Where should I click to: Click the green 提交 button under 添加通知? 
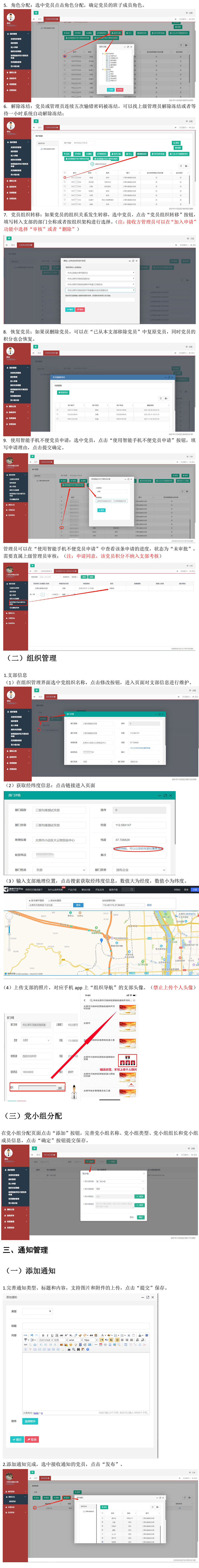pos(17,1440)
